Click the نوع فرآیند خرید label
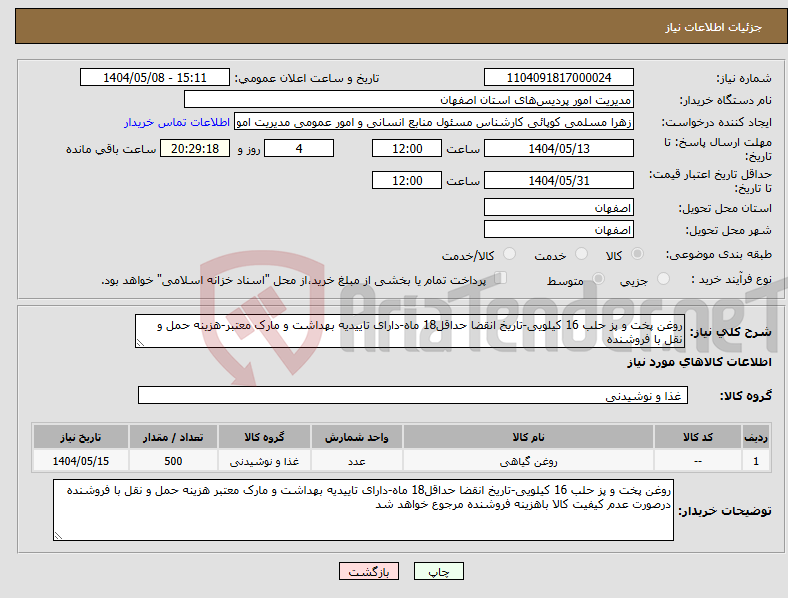 731,279
